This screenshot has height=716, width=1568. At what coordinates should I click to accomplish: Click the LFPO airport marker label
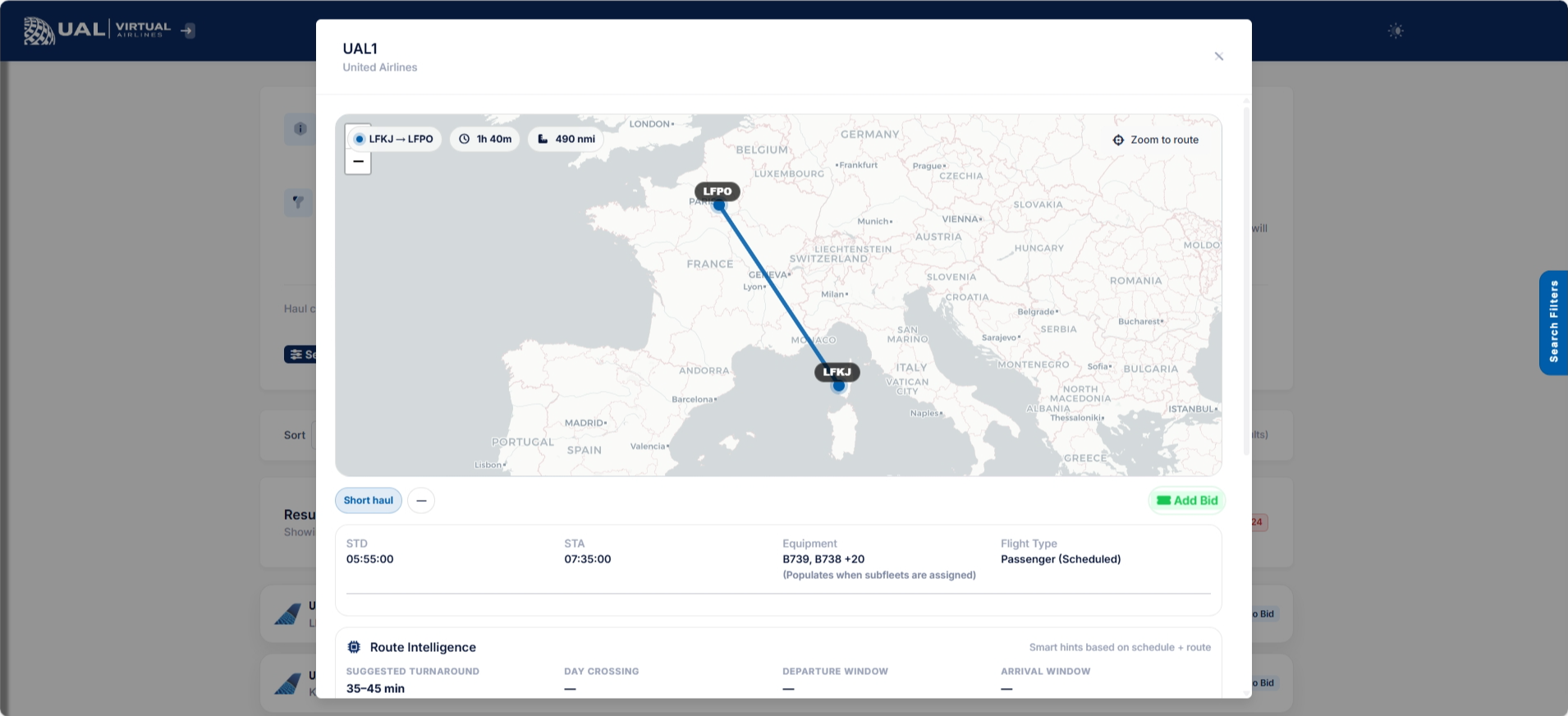click(x=717, y=191)
